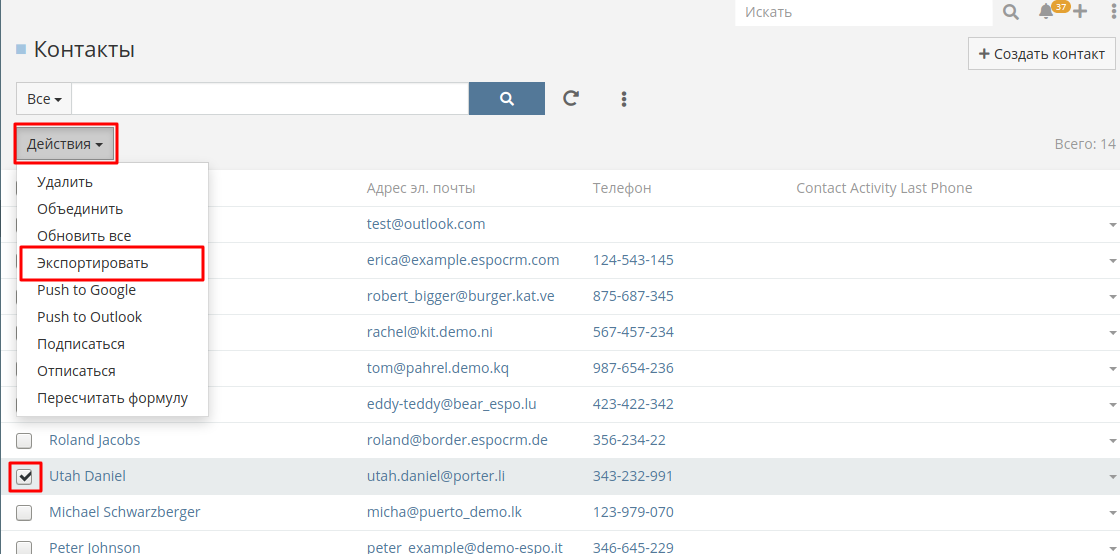The image size is (1120, 554).
Task: Focus the global Искать search box
Action: coord(865,12)
